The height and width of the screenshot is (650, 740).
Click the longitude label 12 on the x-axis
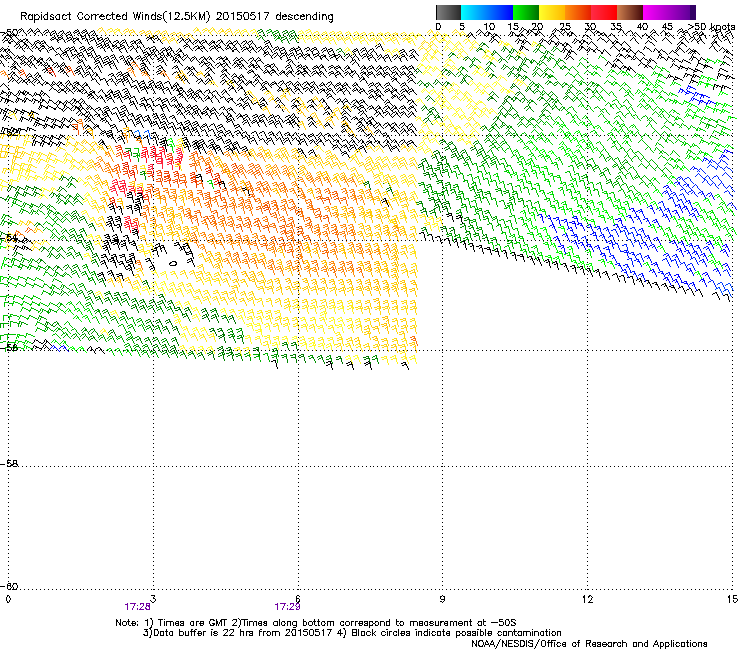click(x=587, y=599)
